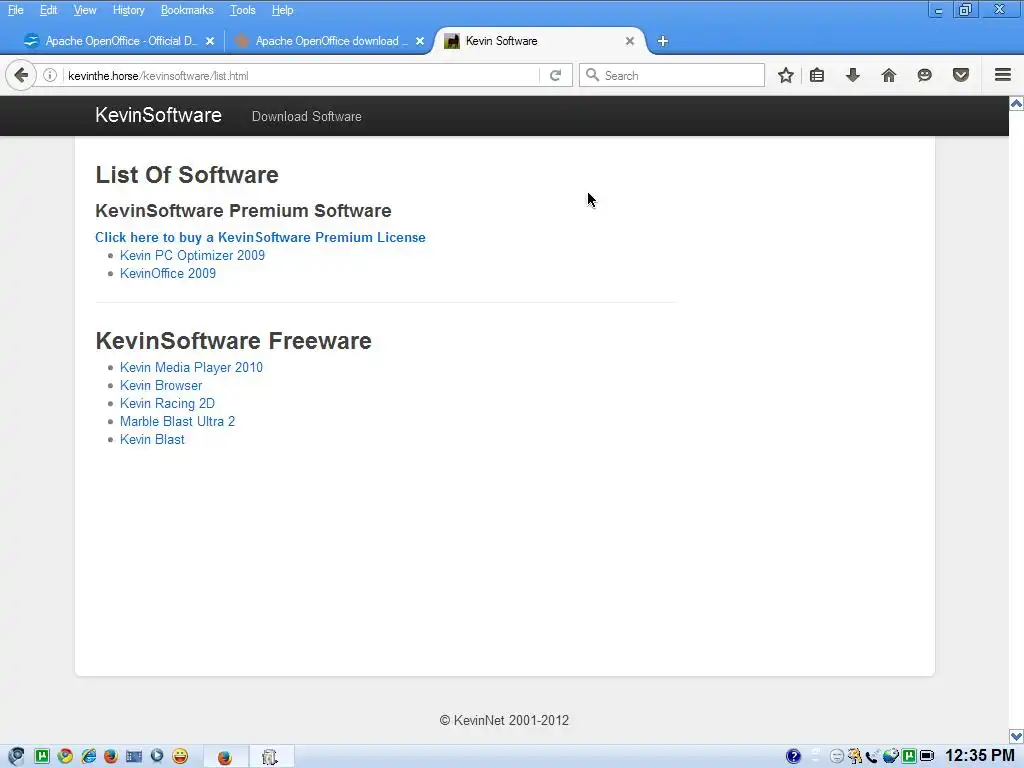This screenshot has width=1024, height=768.
Task: Open the filmstrip video app icon
Action: pyautogui.click(x=134, y=756)
